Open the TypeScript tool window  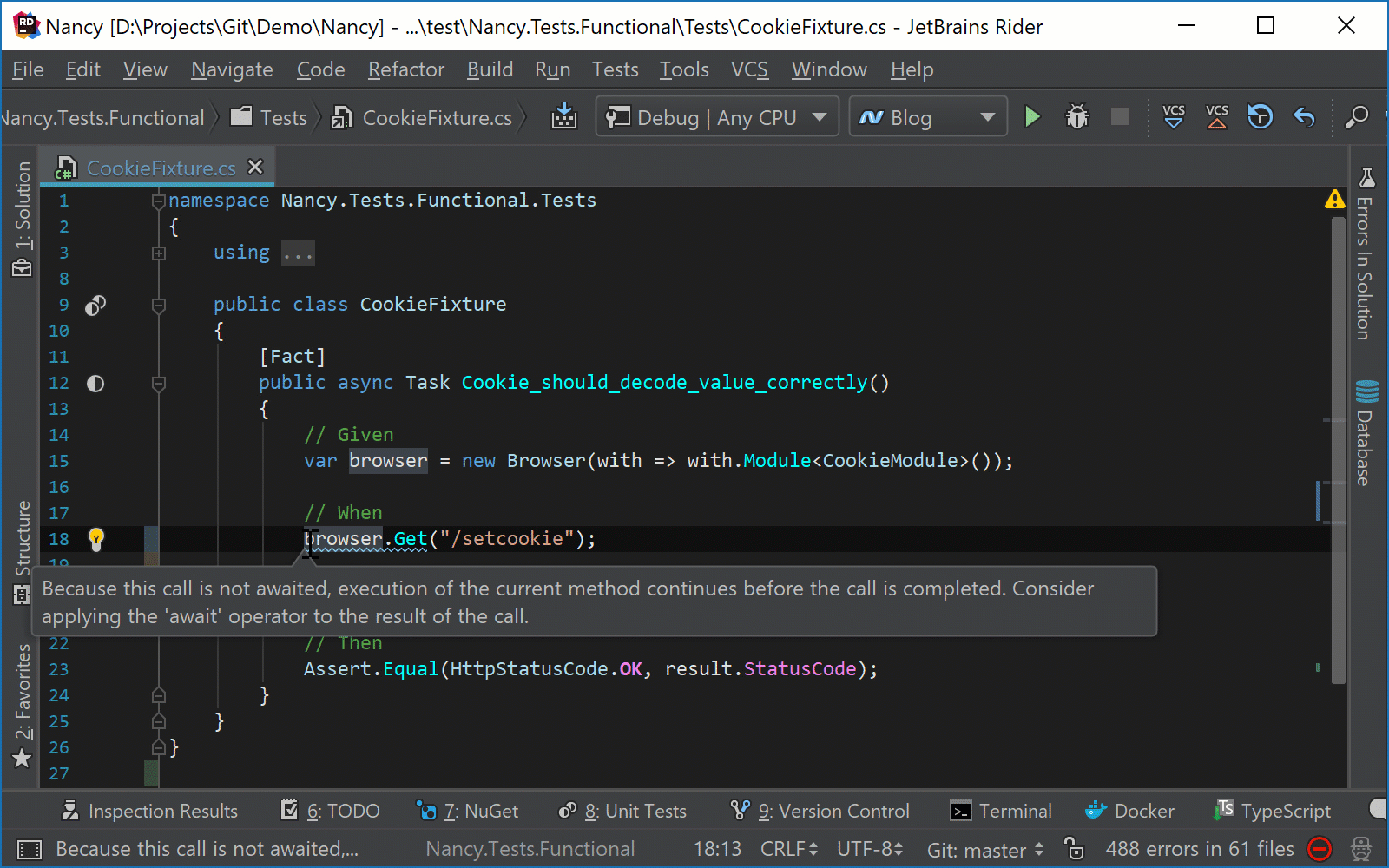pos(1272,811)
